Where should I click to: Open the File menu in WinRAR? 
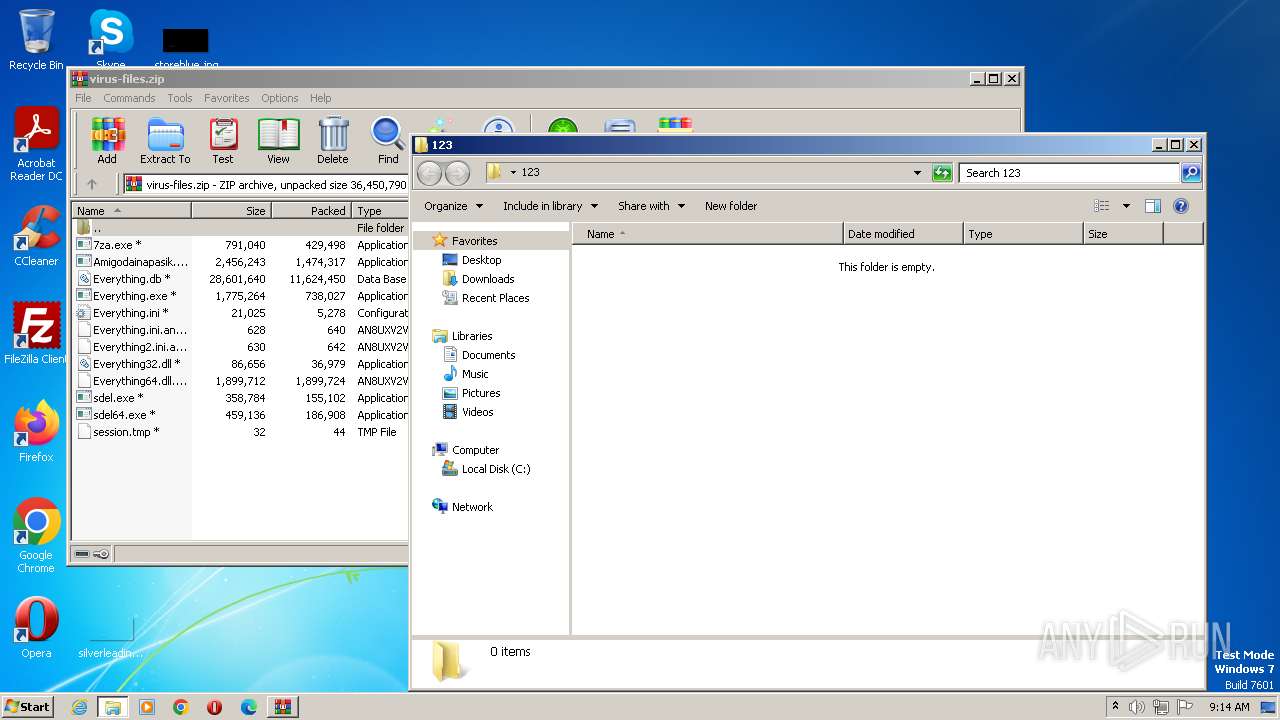click(x=83, y=98)
